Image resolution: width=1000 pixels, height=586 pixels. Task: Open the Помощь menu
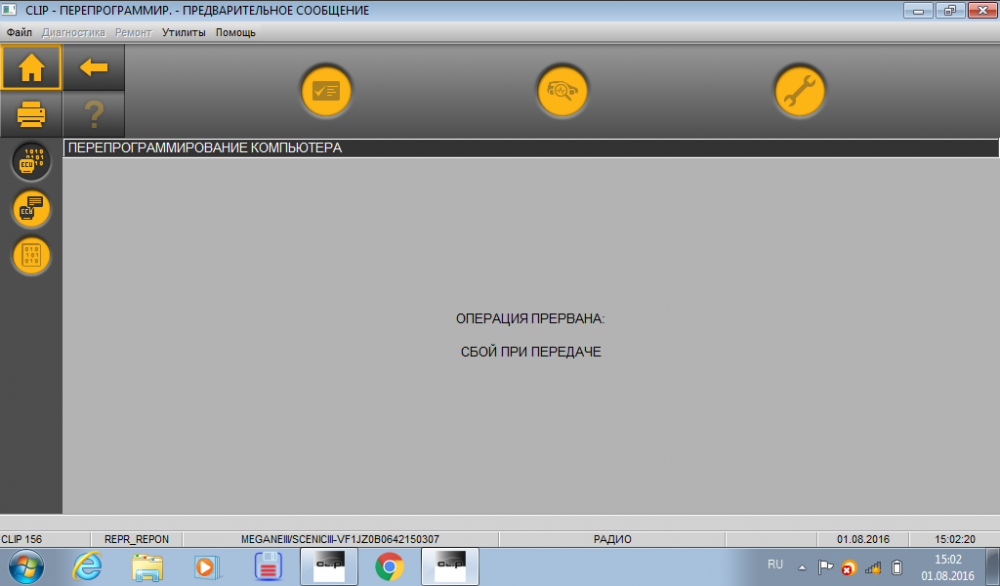235,33
